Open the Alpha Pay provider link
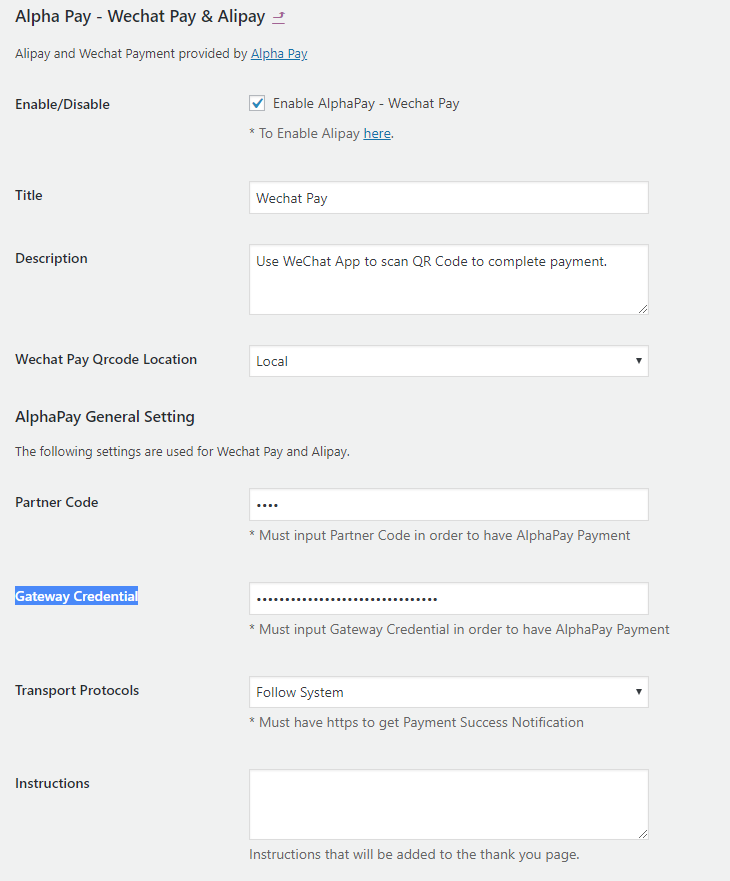 (x=279, y=53)
